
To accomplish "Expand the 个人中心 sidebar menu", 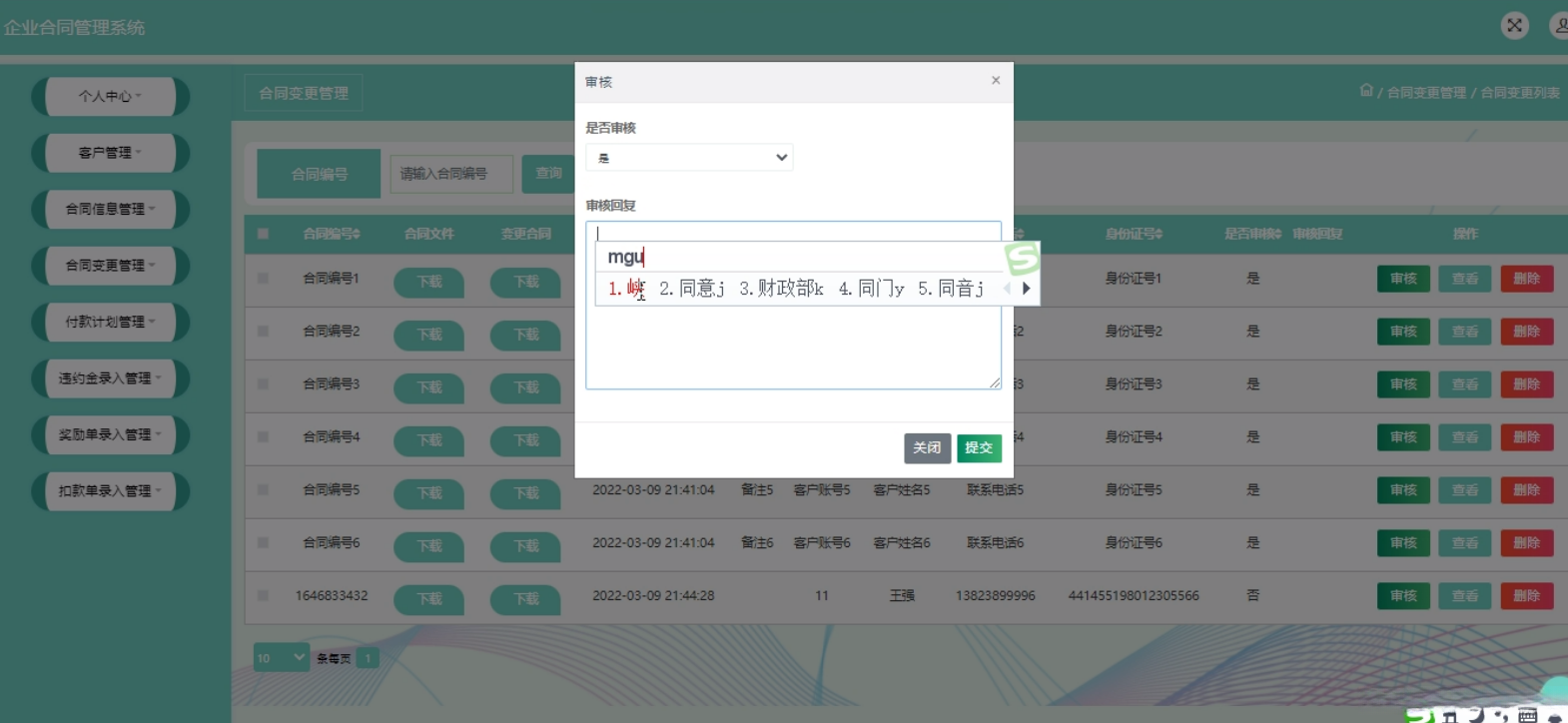I will pos(110,96).
